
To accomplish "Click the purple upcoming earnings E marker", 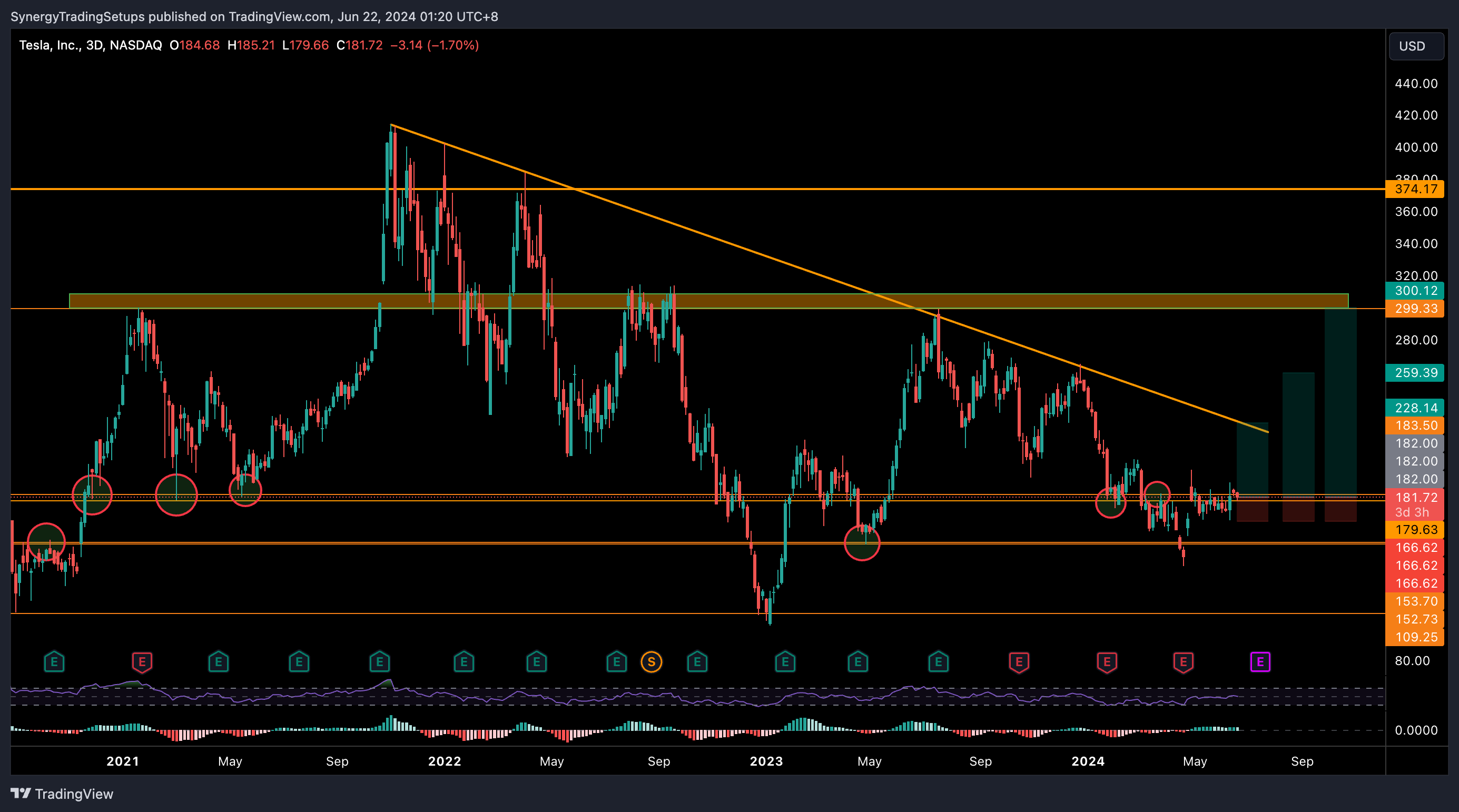I will point(1260,661).
